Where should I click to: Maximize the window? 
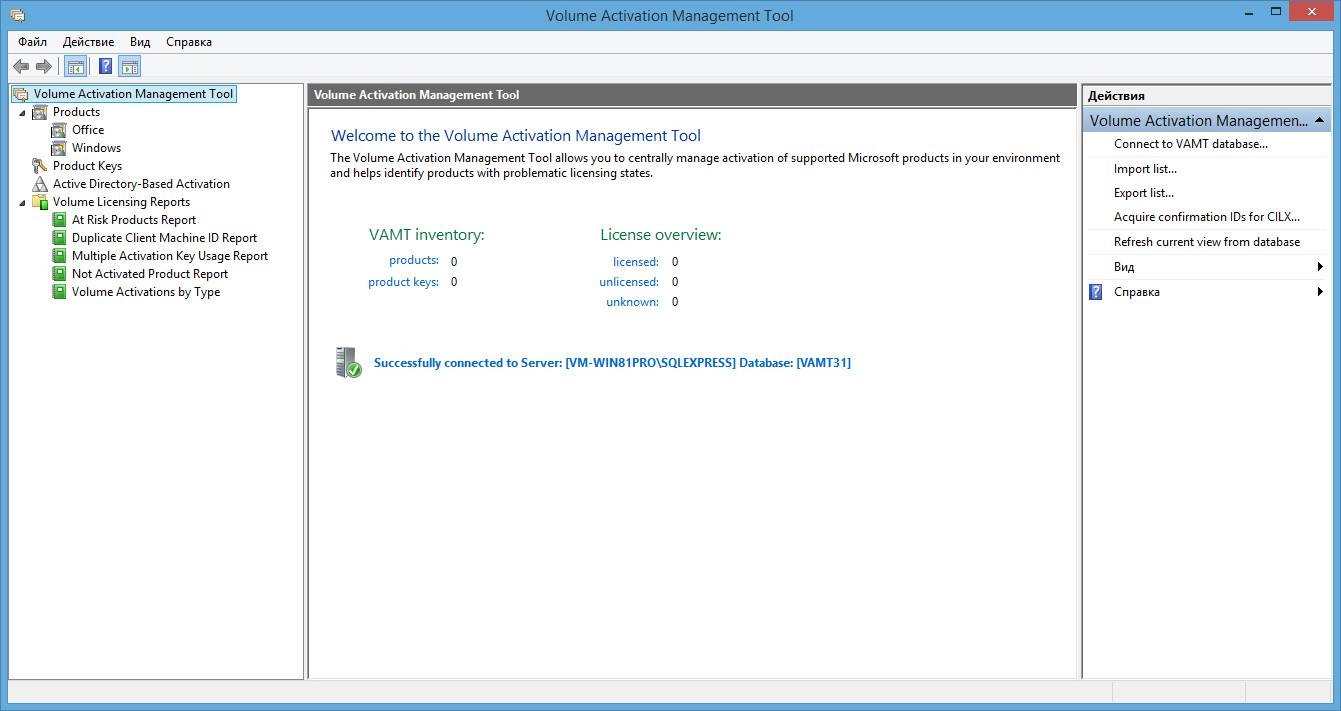[1276, 12]
